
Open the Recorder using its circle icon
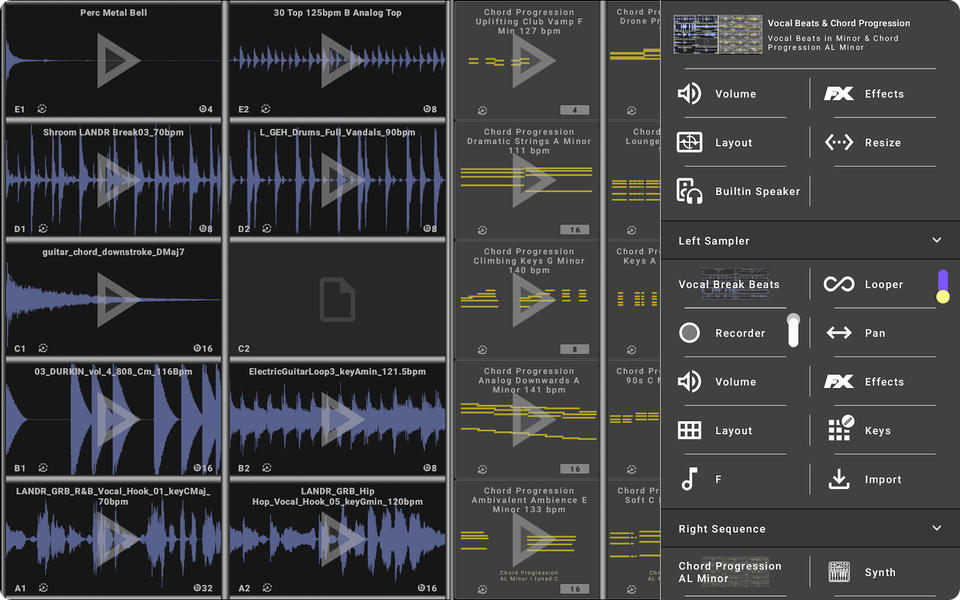(723, 332)
